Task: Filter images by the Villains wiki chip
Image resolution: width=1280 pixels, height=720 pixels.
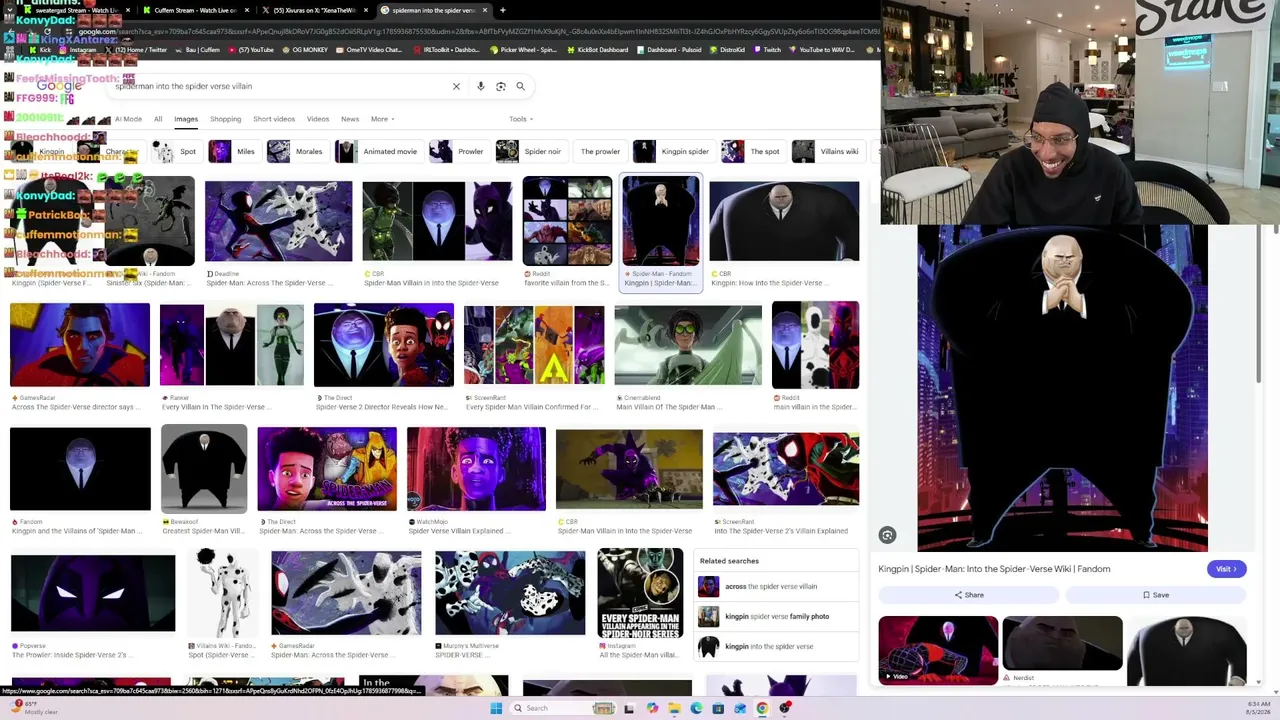Action: pos(826,152)
